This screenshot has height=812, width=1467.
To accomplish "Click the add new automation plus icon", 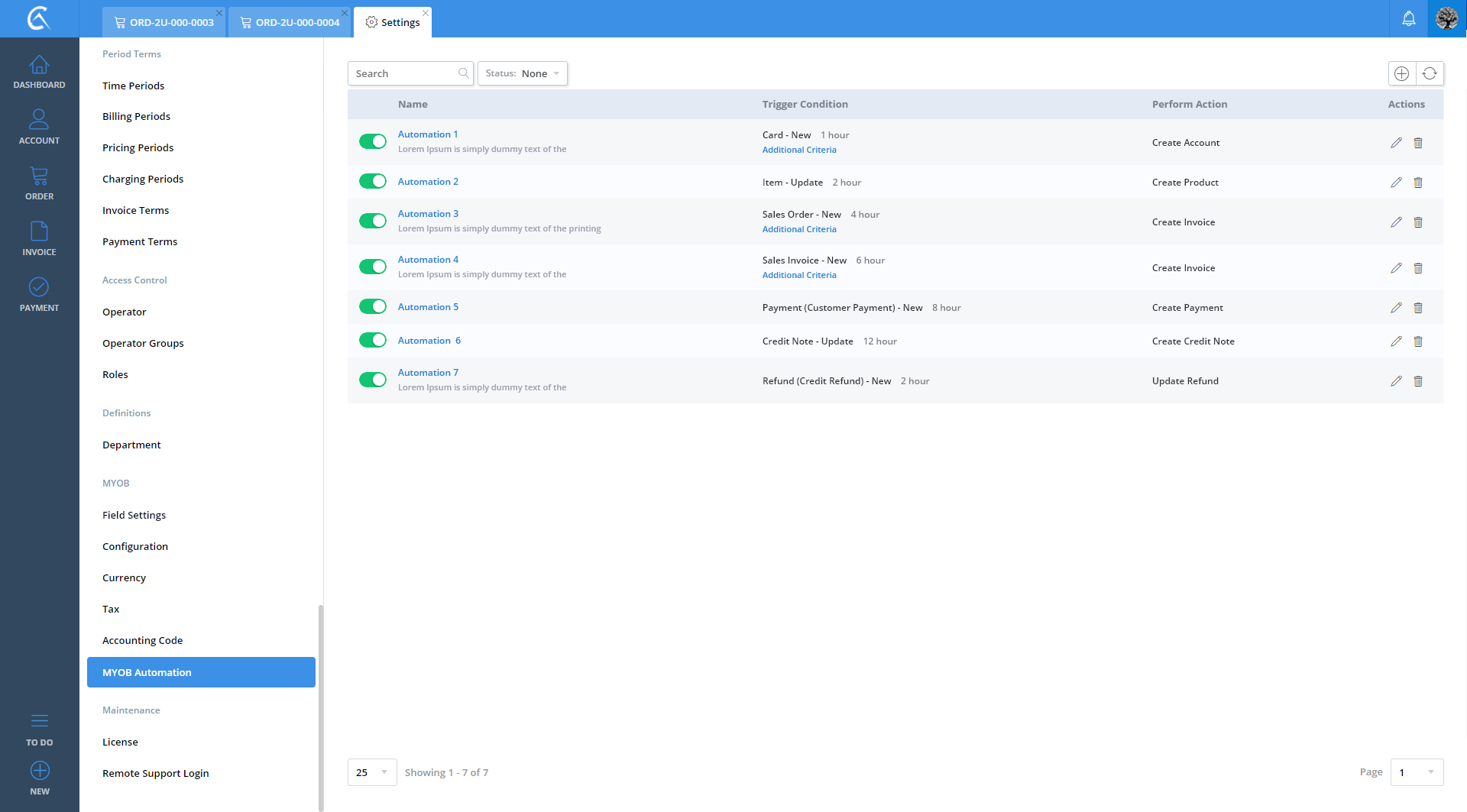I will click(x=1401, y=73).
